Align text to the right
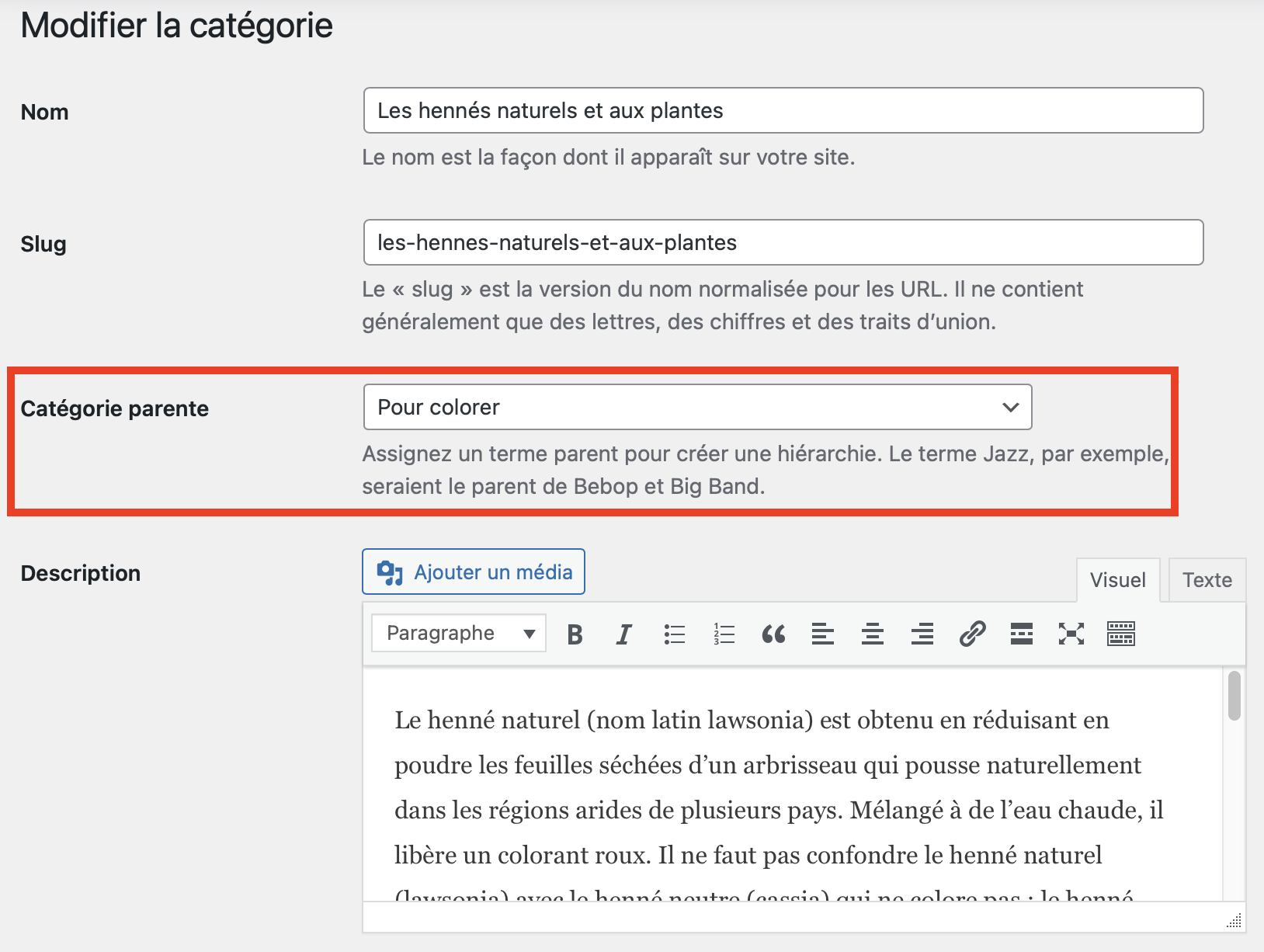The image size is (1264, 952). click(x=922, y=634)
